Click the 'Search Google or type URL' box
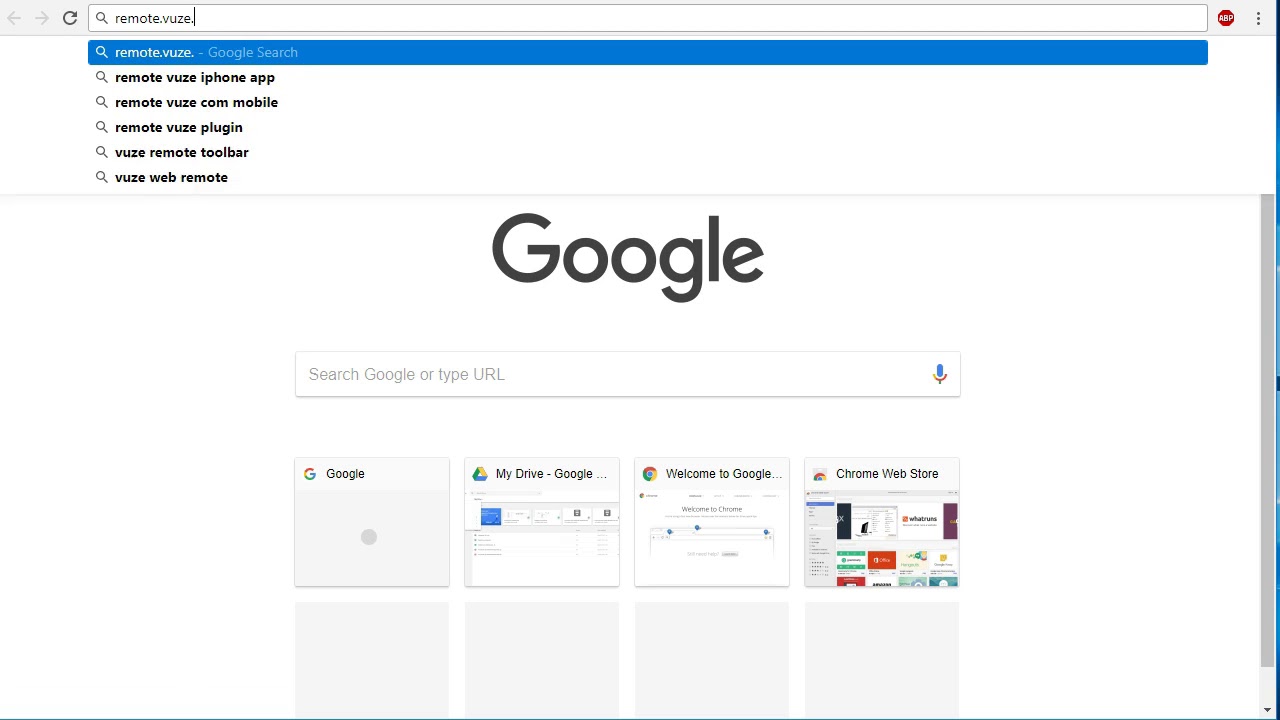This screenshot has width=1280, height=720. (x=628, y=374)
